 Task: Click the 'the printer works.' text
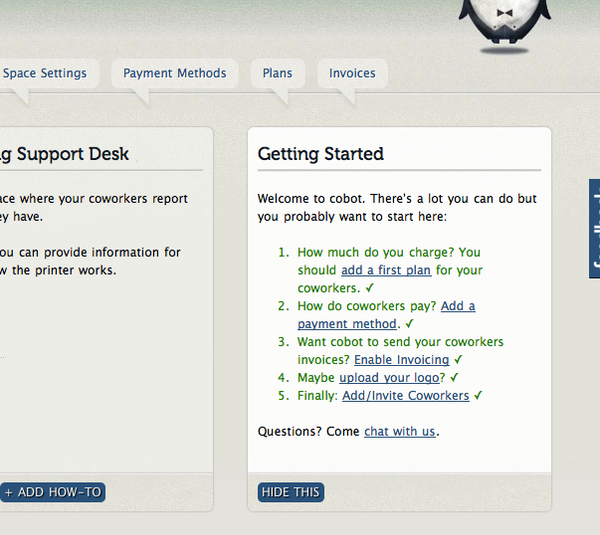64,270
